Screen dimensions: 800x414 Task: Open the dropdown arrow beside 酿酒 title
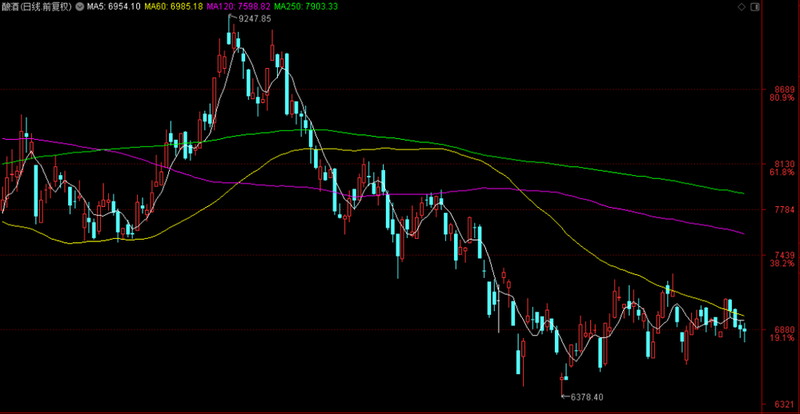pyautogui.click(x=79, y=8)
